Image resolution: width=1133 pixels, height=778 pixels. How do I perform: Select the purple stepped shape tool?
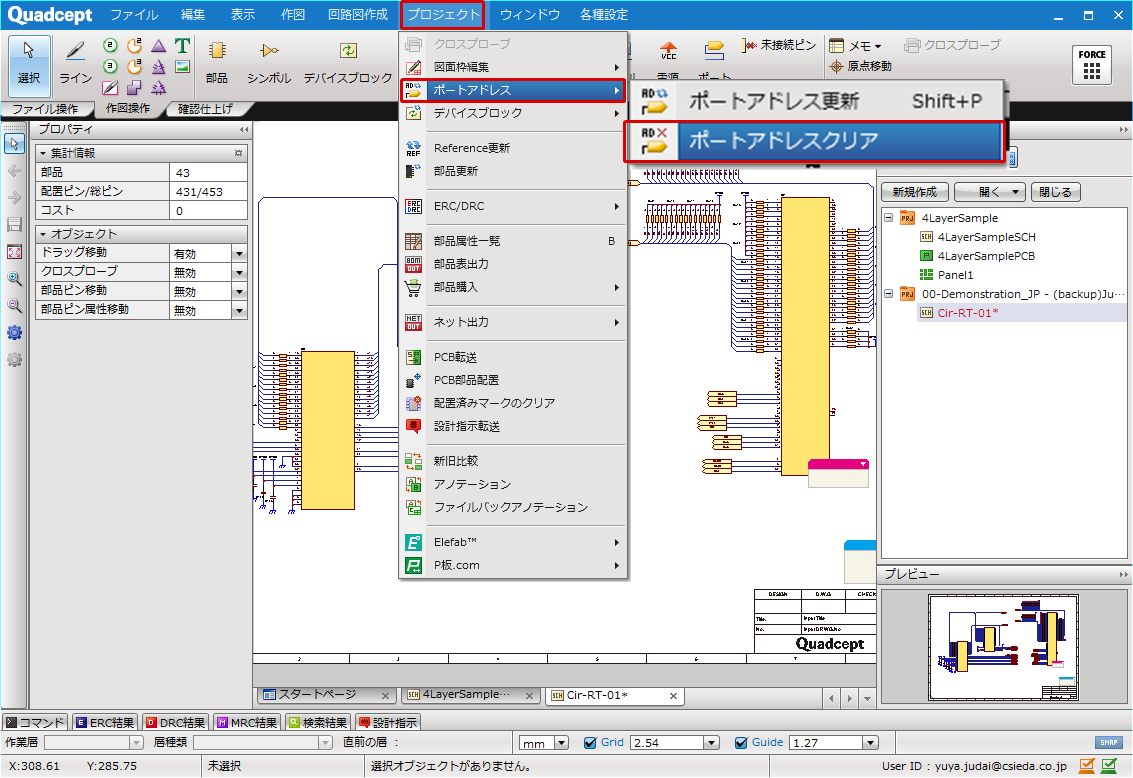point(134,87)
